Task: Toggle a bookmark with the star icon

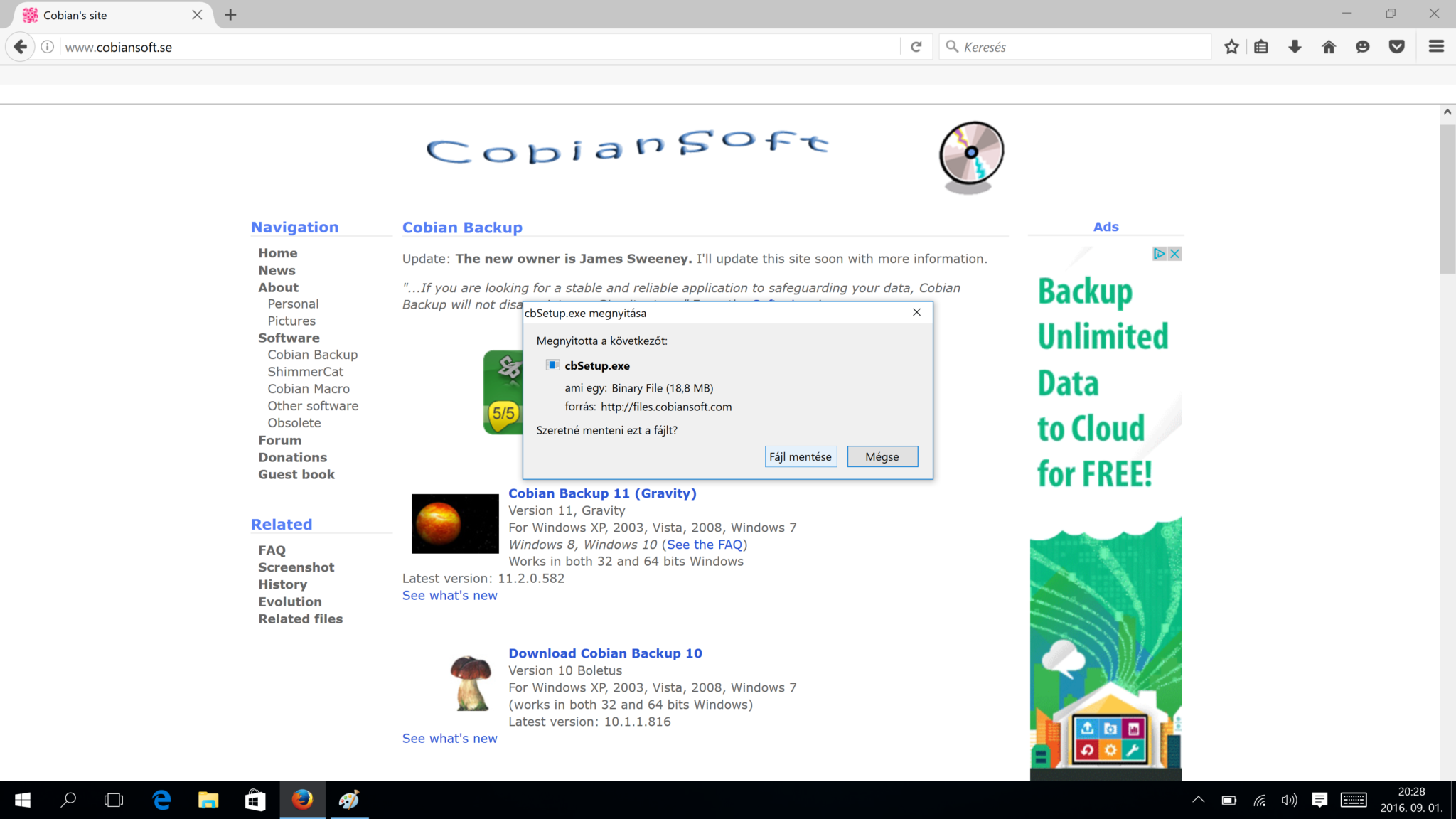Action: (x=1231, y=46)
